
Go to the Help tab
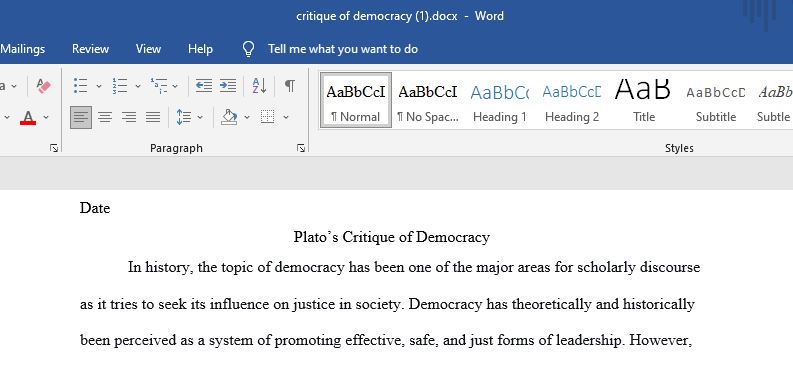point(200,49)
